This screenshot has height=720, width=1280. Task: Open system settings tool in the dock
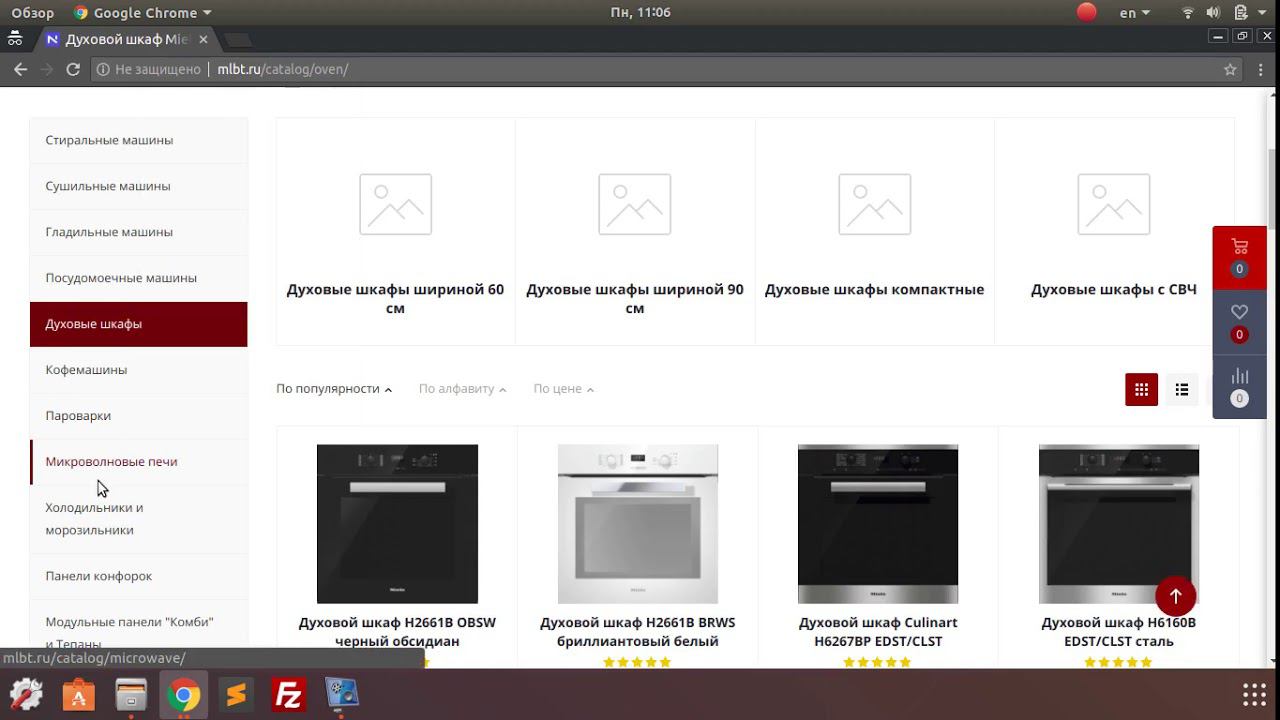[x=26, y=694]
